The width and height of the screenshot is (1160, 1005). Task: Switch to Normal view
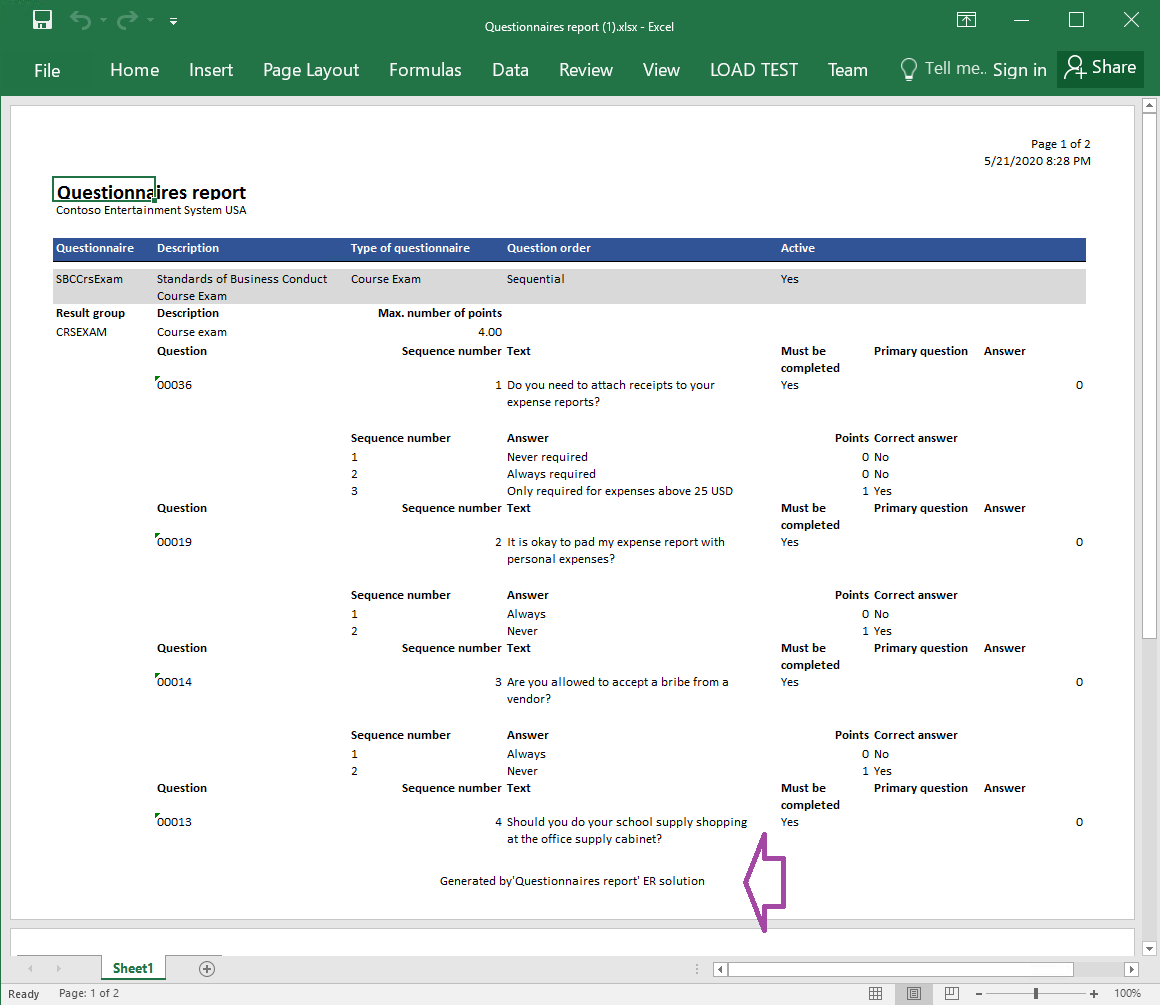tap(876, 994)
